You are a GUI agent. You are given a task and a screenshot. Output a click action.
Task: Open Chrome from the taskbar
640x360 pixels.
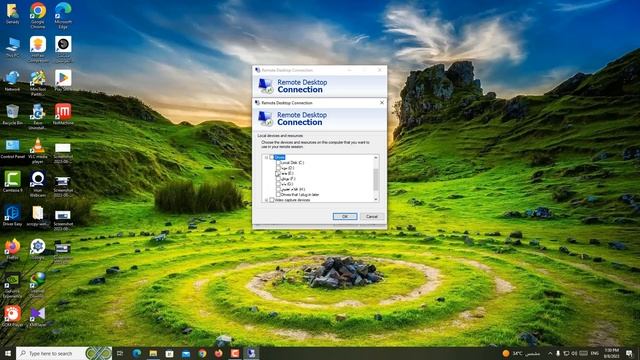coord(202,353)
